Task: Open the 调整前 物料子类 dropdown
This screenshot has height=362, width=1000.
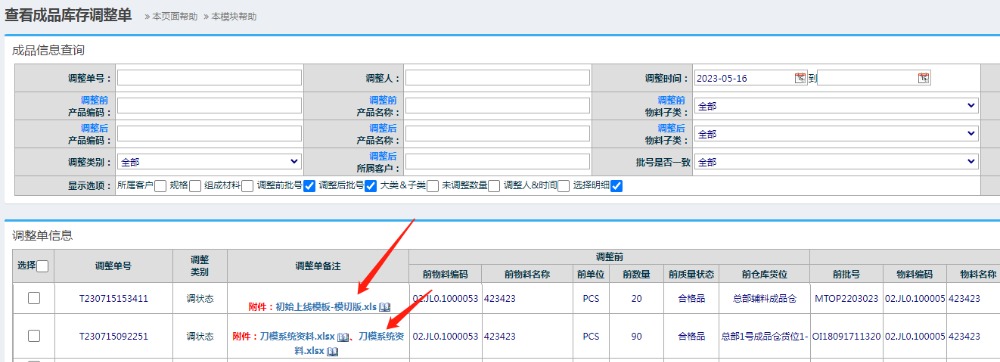Action: tap(836, 106)
